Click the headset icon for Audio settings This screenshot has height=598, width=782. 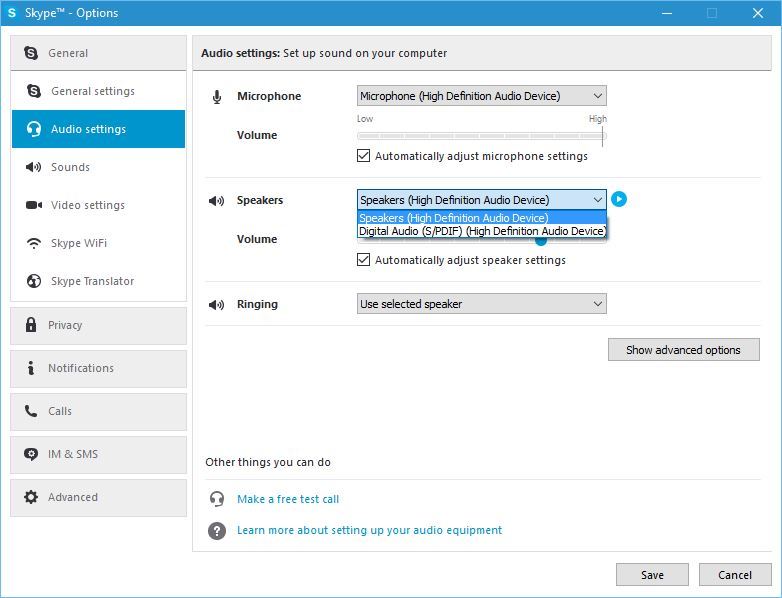click(x=34, y=129)
